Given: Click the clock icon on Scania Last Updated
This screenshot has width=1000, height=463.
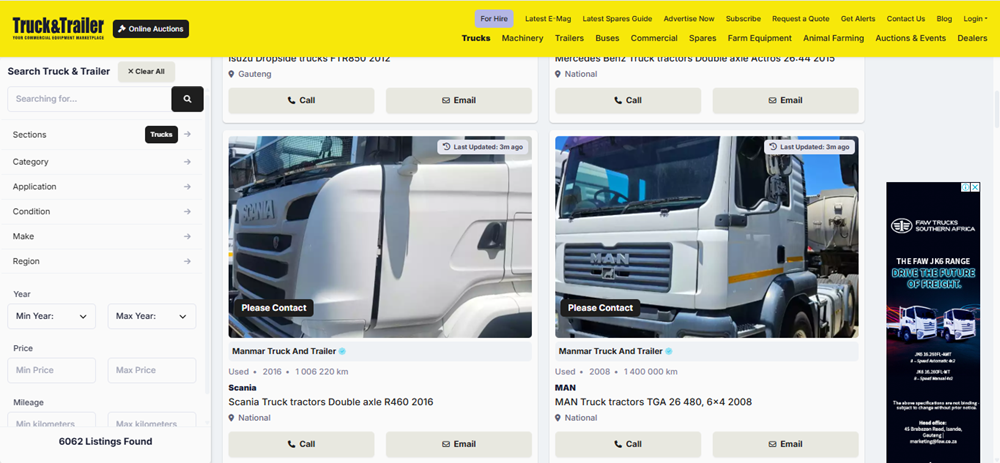Looking at the screenshot, I should (x=446, y=147).
